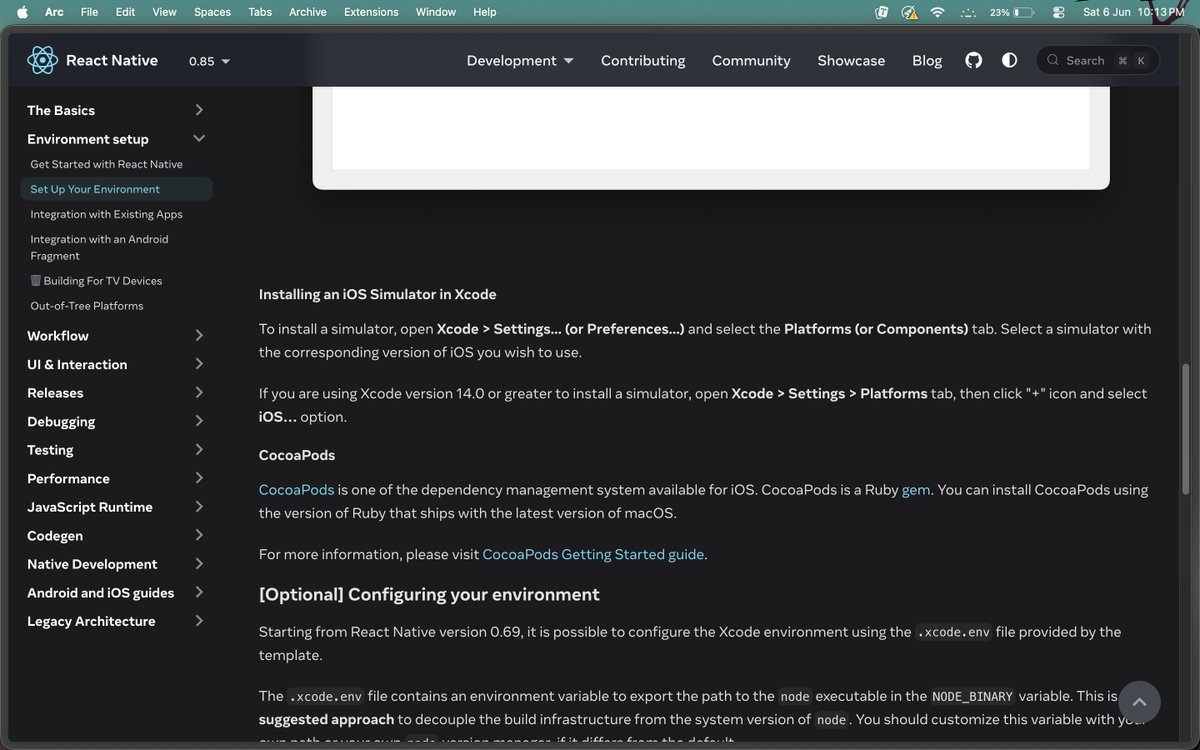Click the React Native atom logo
The image size is (1200, 750).
[x=43, y=60]
